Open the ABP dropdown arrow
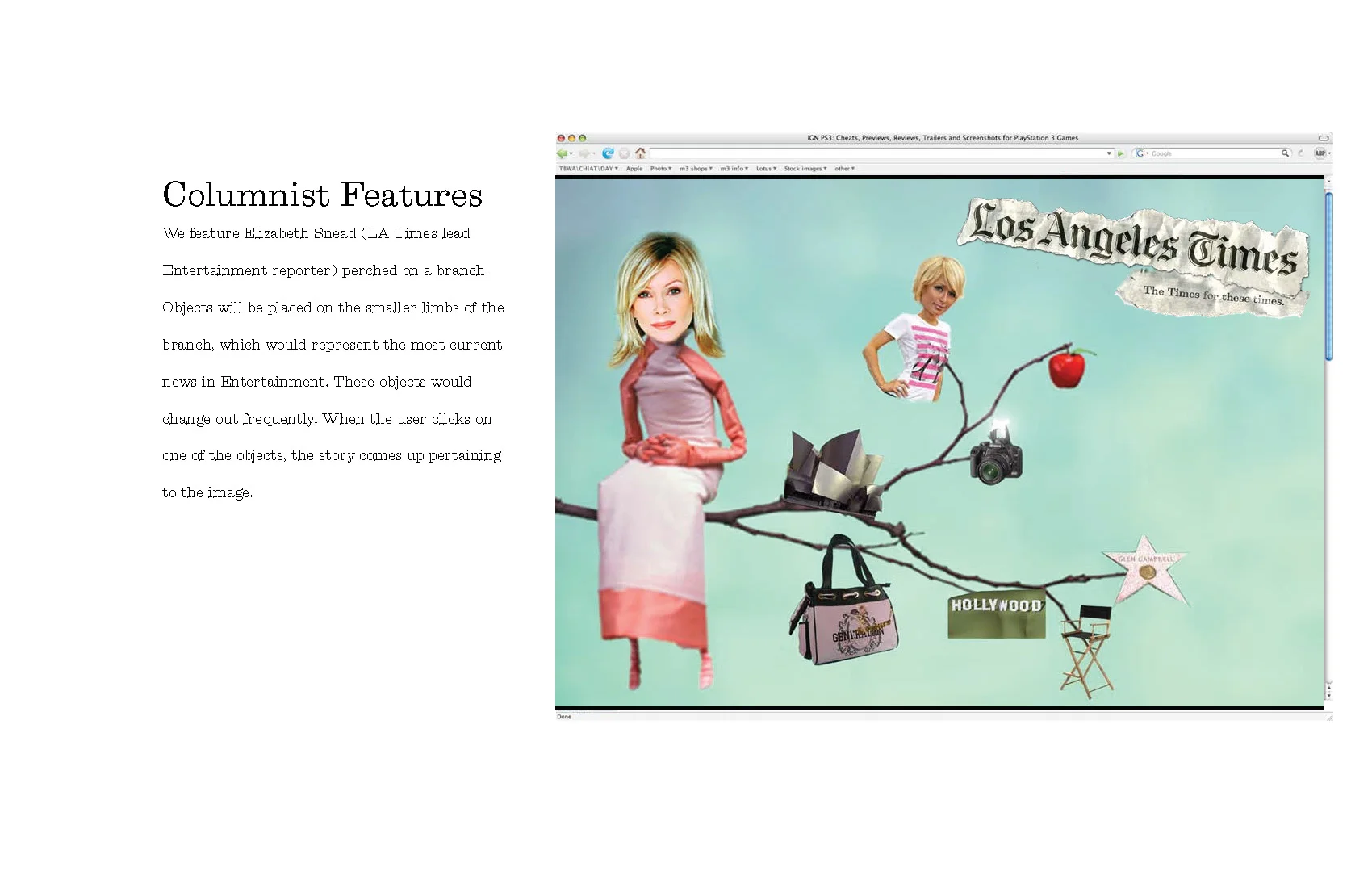Image resolution: width=1372 pixels, height=888 pixels. pyautogui.click(x=1329, y=153)
